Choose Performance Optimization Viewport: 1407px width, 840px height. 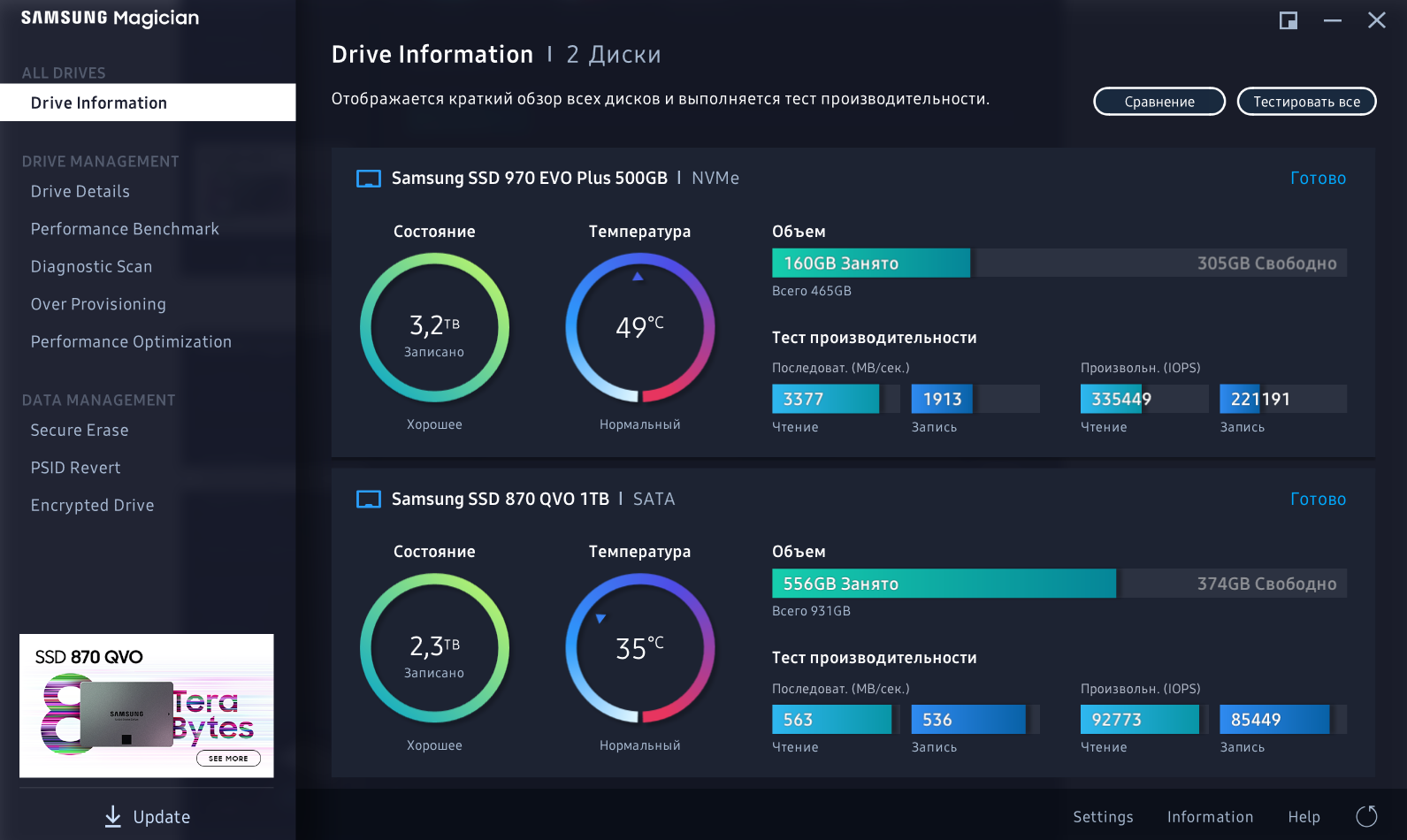point(131,342)
